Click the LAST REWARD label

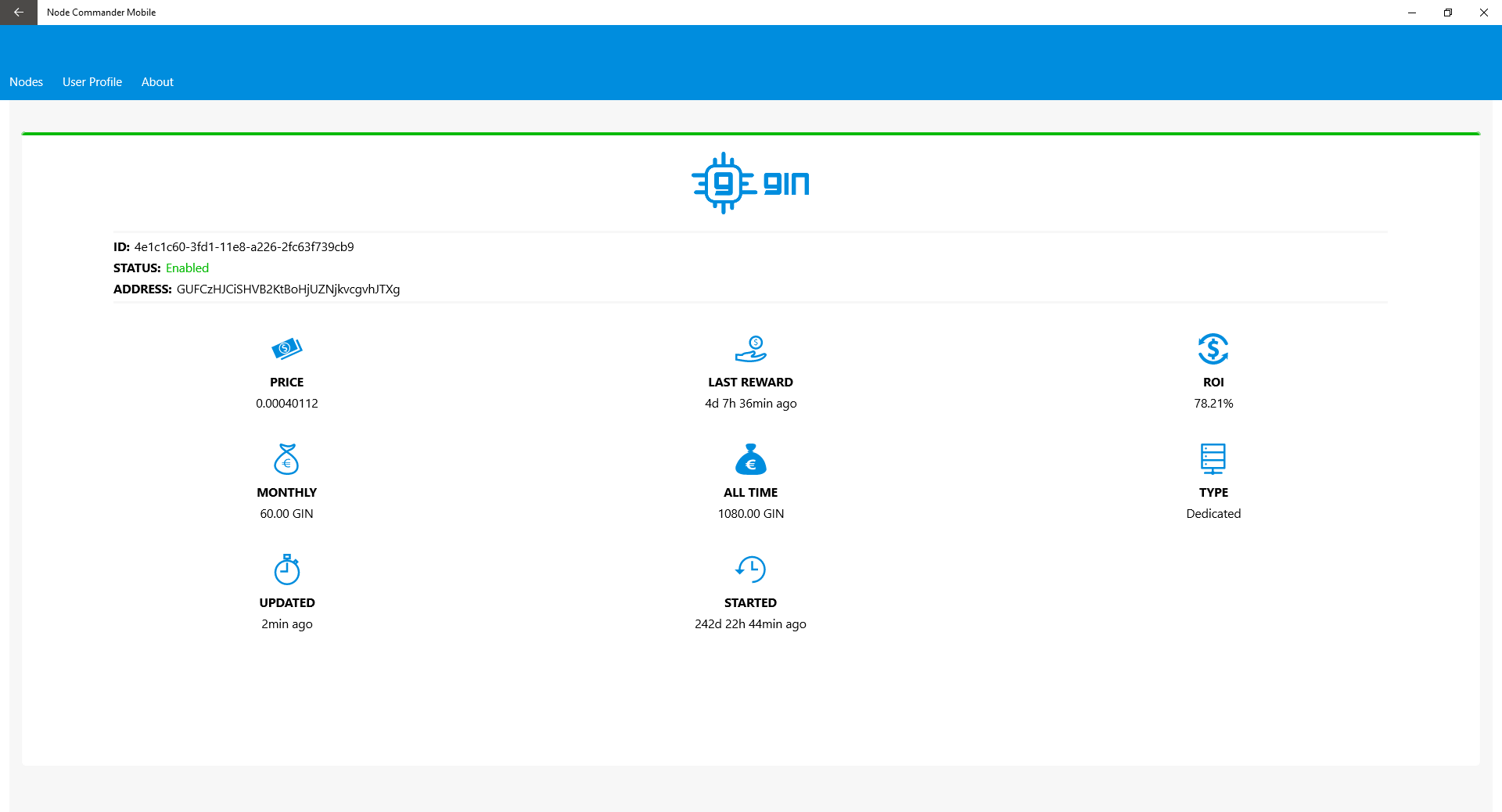click(x=751, y=383)
